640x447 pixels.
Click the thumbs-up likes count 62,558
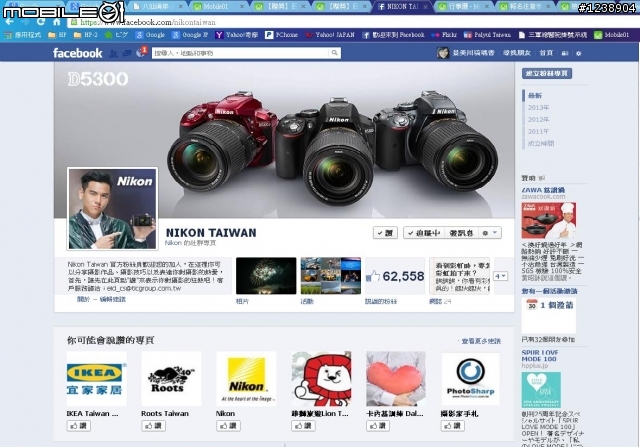point(395,276)
